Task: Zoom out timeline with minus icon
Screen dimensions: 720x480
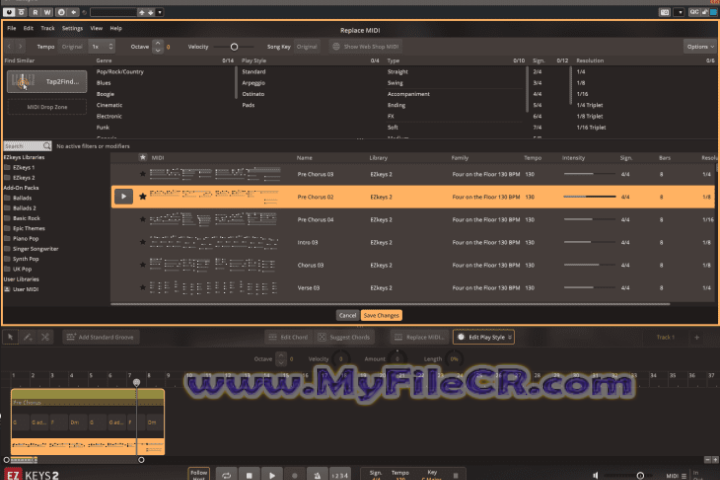Action: pos(707,459)
